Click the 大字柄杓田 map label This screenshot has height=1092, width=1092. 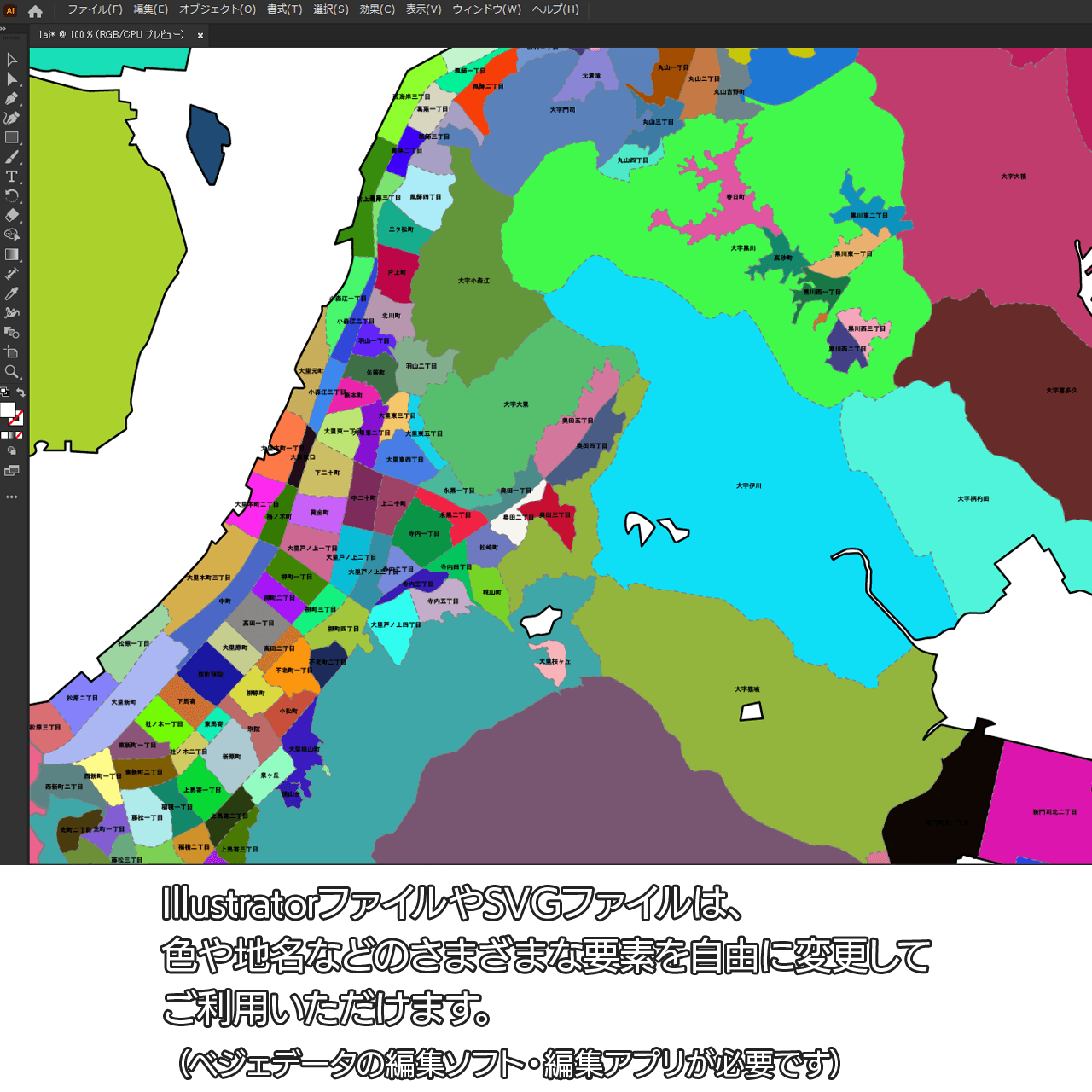coord(973,498)
